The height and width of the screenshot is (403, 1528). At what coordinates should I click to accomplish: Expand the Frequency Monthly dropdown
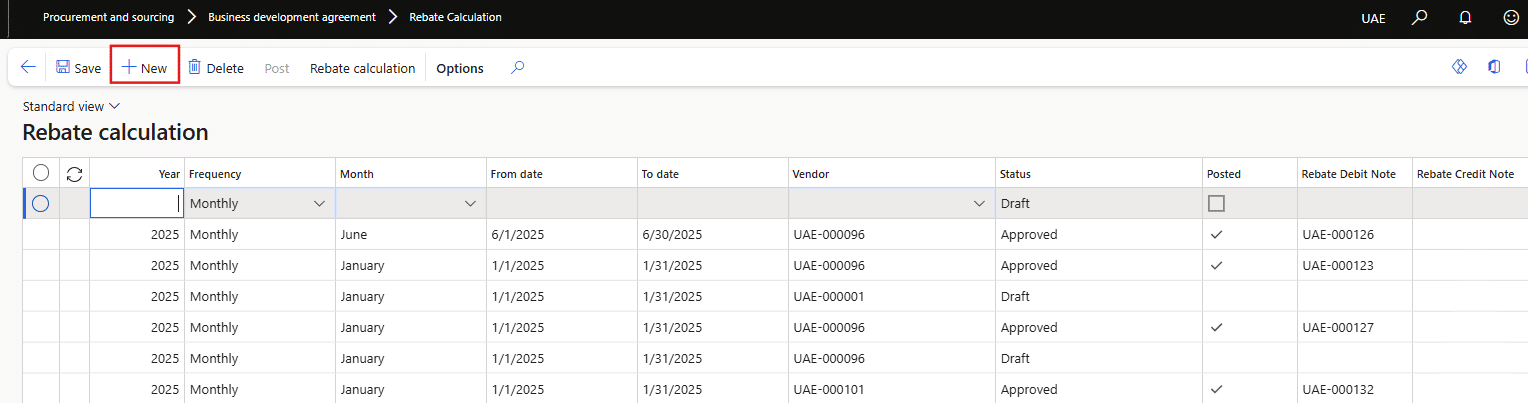tap(319, 203)
